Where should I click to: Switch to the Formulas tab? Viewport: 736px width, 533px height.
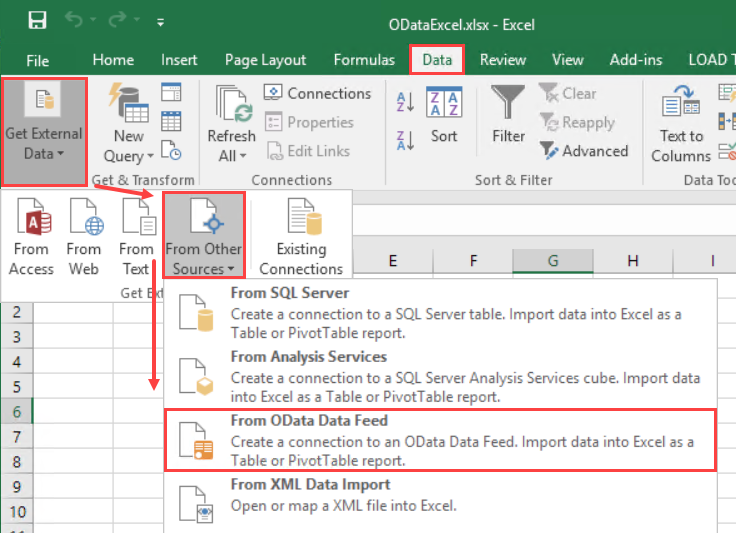[x=364, y=60]
